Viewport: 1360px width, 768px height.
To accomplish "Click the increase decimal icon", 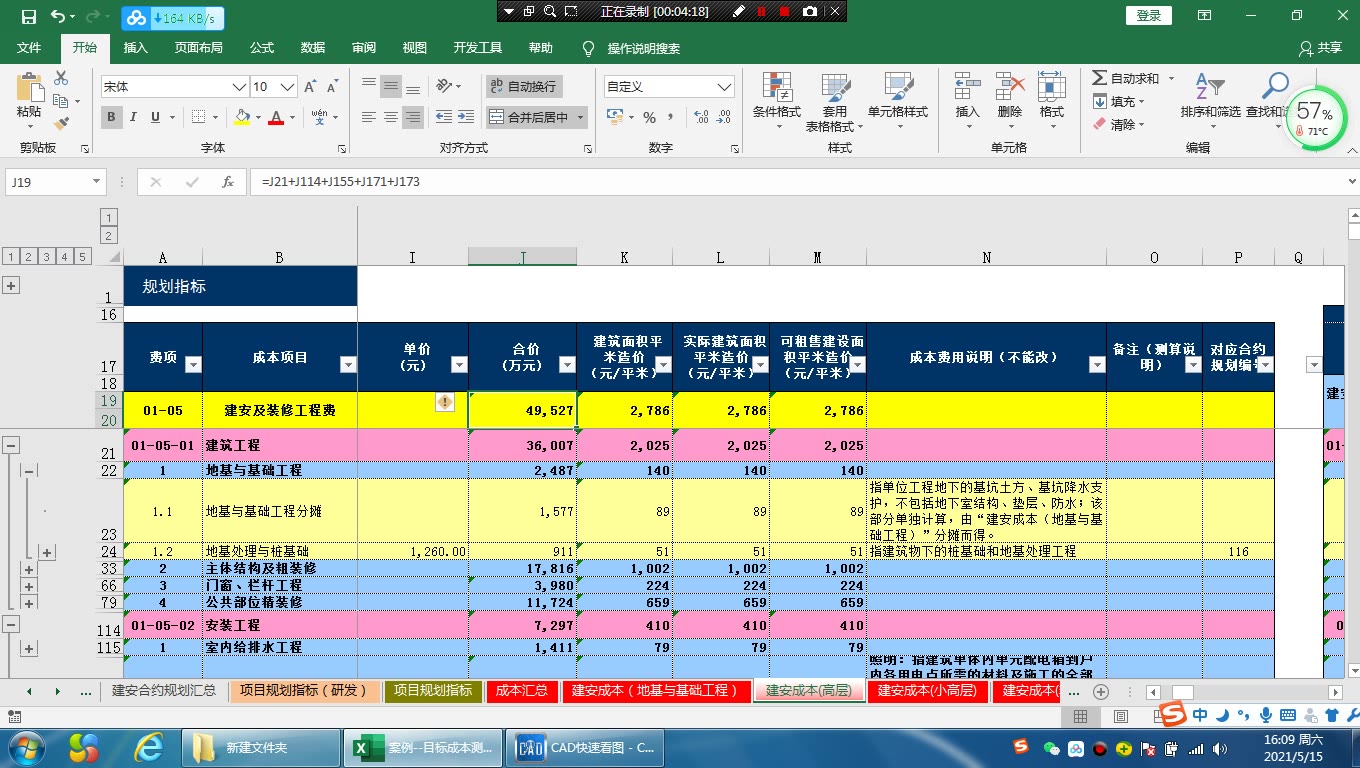I will click(x=701, y=118).
